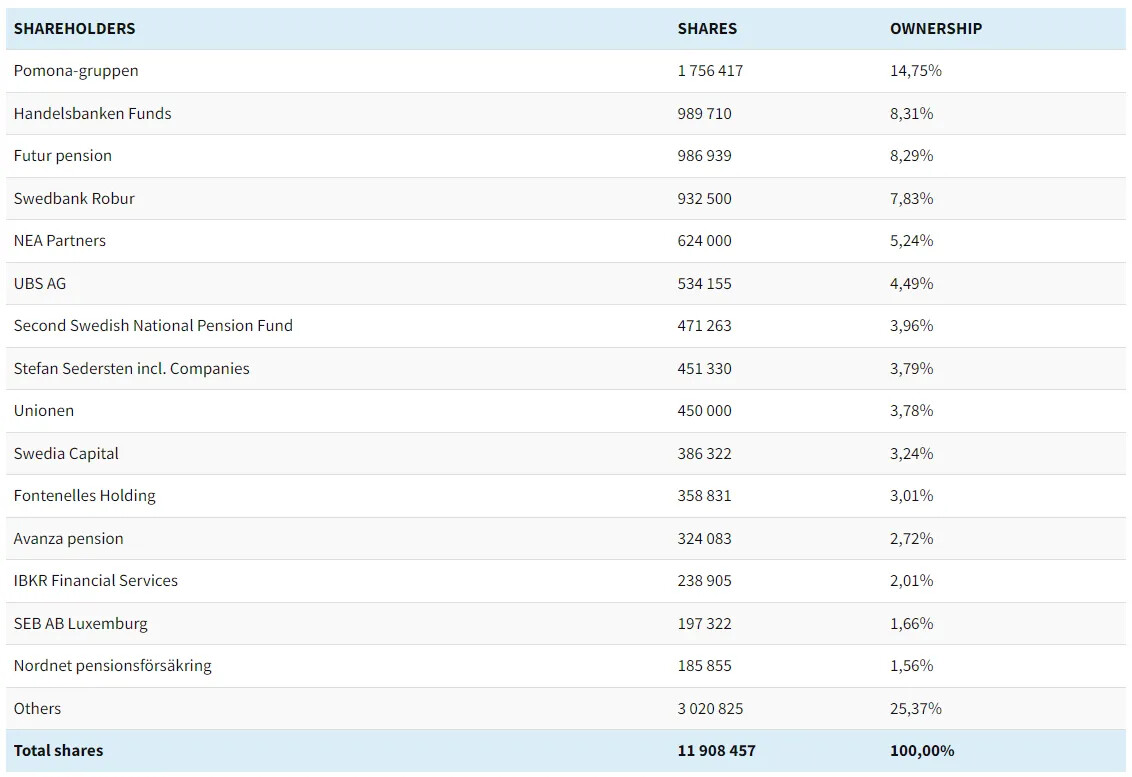Select the Pomona-gruppen shareholder name
Image resolution: width=1132 pixels, height=777 pixels.
click(76, 71)
